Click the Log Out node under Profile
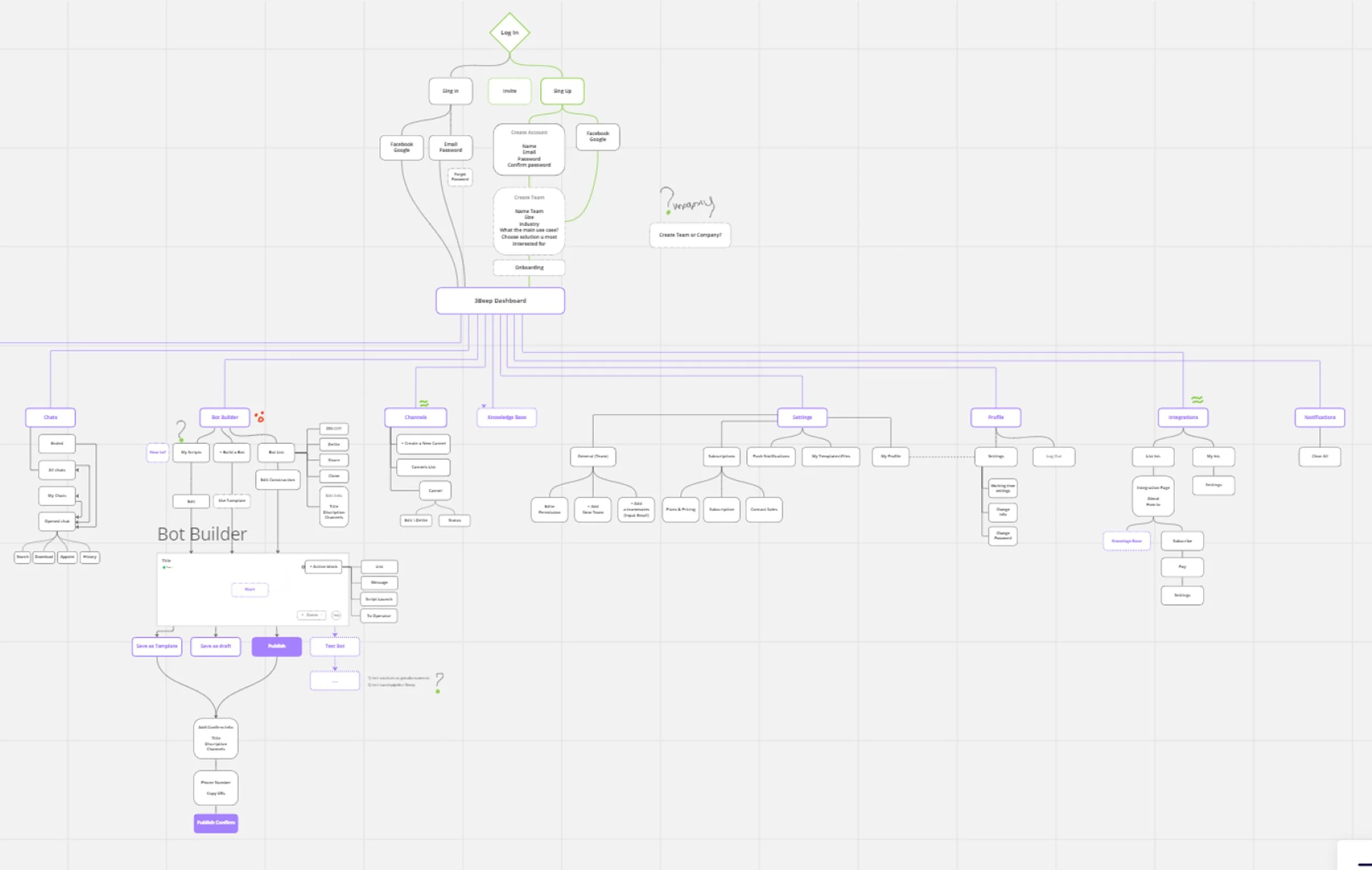1372x870 pixels. click(x=1054, y=456)
